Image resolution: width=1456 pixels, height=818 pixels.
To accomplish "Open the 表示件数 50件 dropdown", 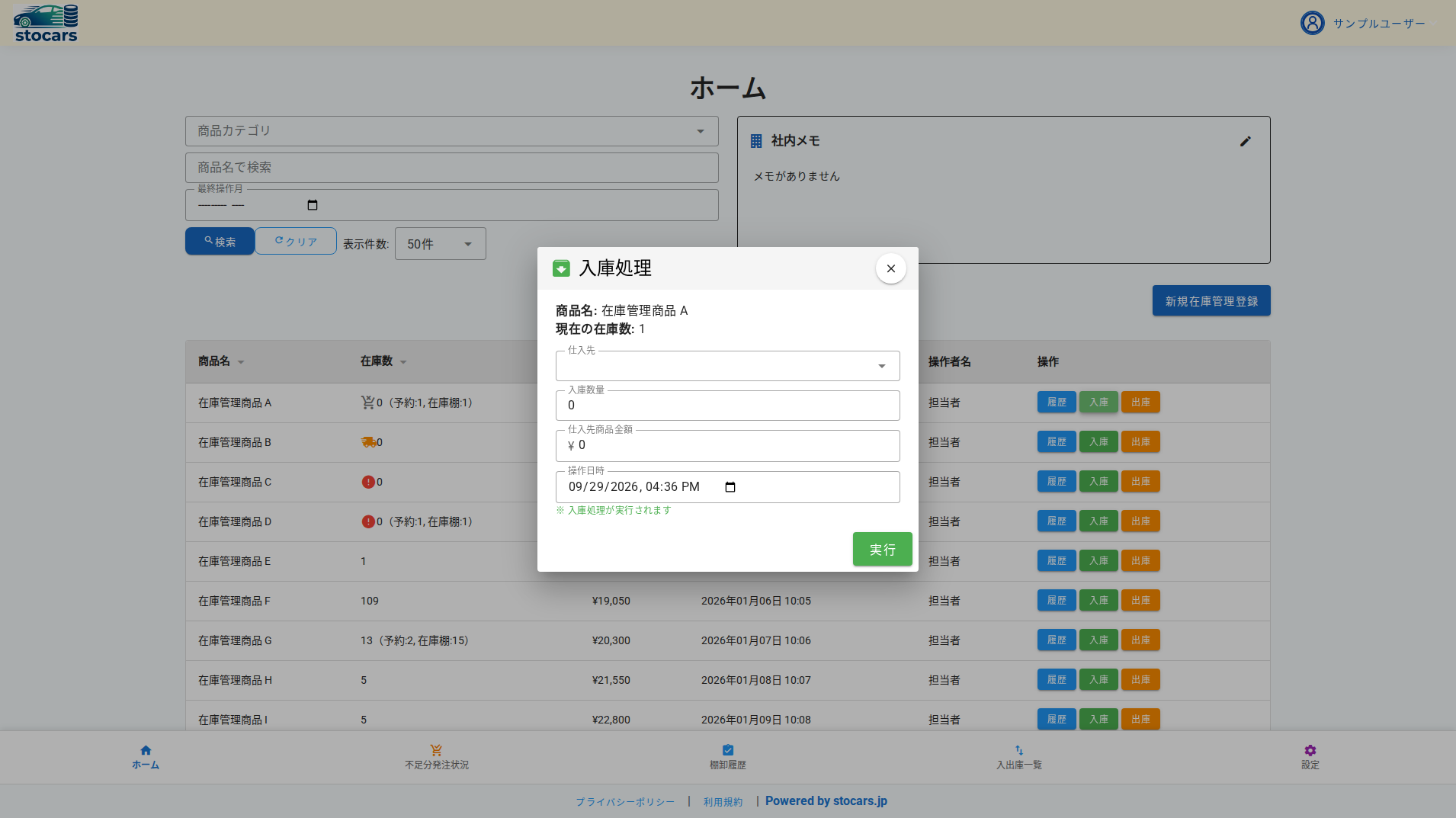I will (441, 244).
